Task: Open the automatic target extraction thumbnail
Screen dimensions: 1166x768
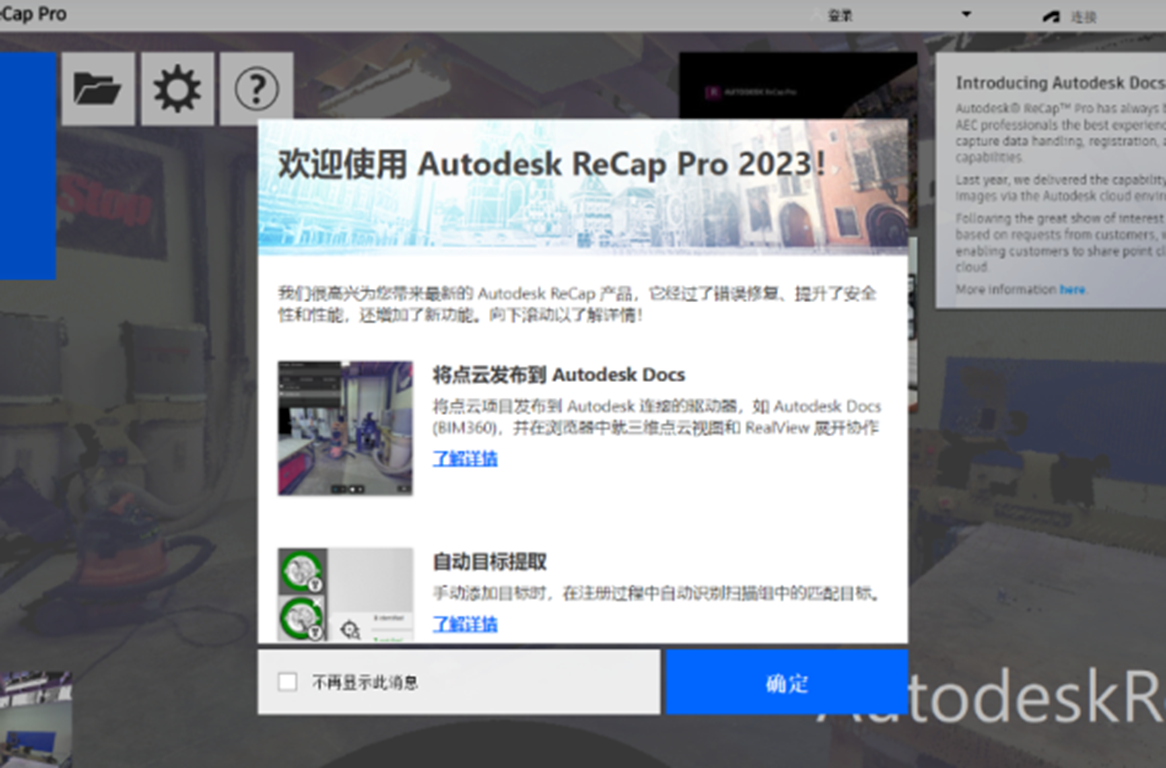Action: [x=345, y=595]
